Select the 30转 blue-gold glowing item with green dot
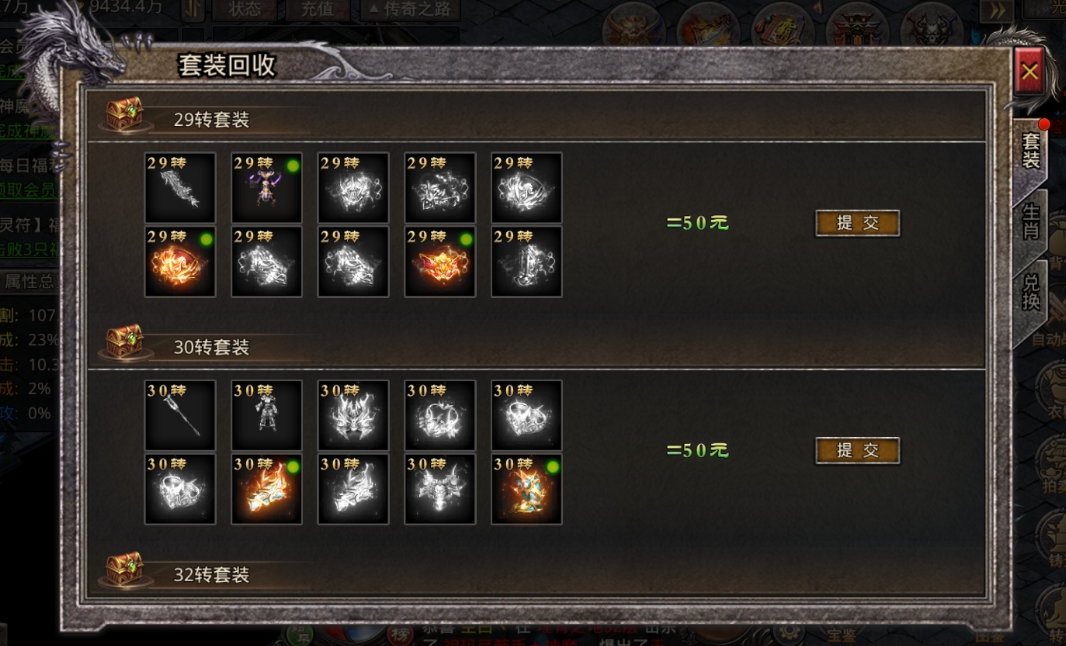This screenshot has height=646, width=1066. (x=527, y=490)
